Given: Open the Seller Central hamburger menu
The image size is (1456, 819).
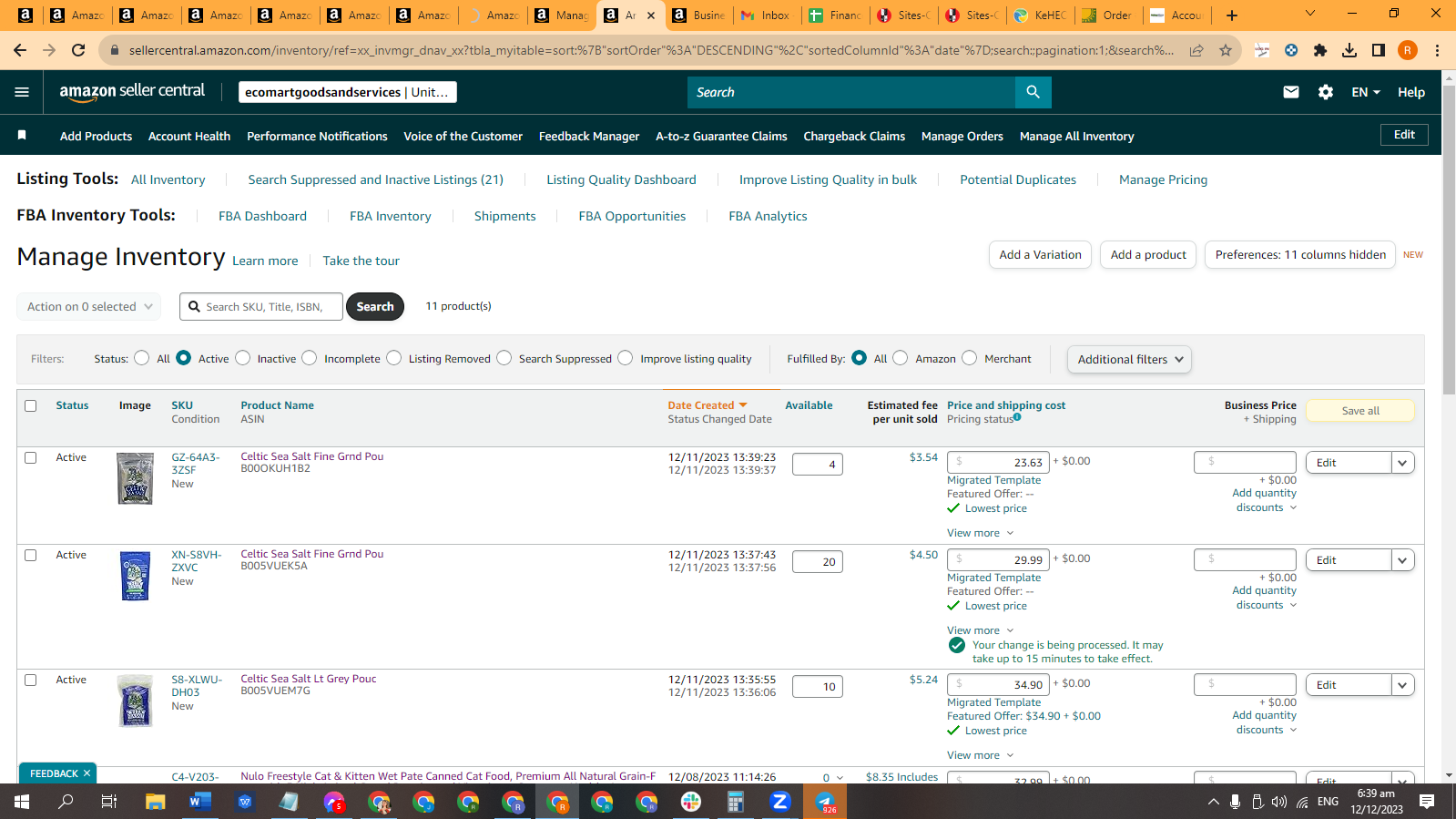Looking at the screenshot, I should point(22,92).
